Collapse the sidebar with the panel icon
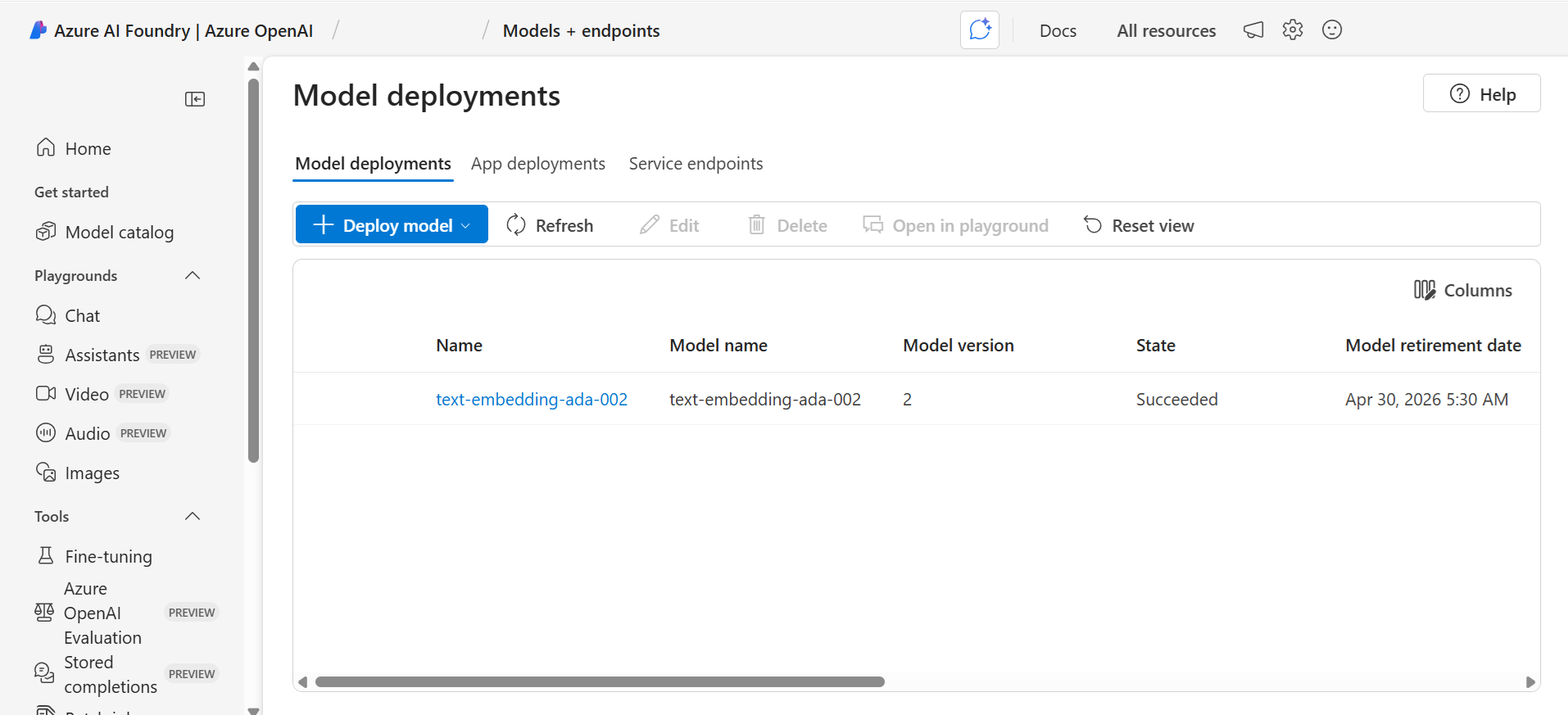This screenshot has width=1568, height=715. 195,99
